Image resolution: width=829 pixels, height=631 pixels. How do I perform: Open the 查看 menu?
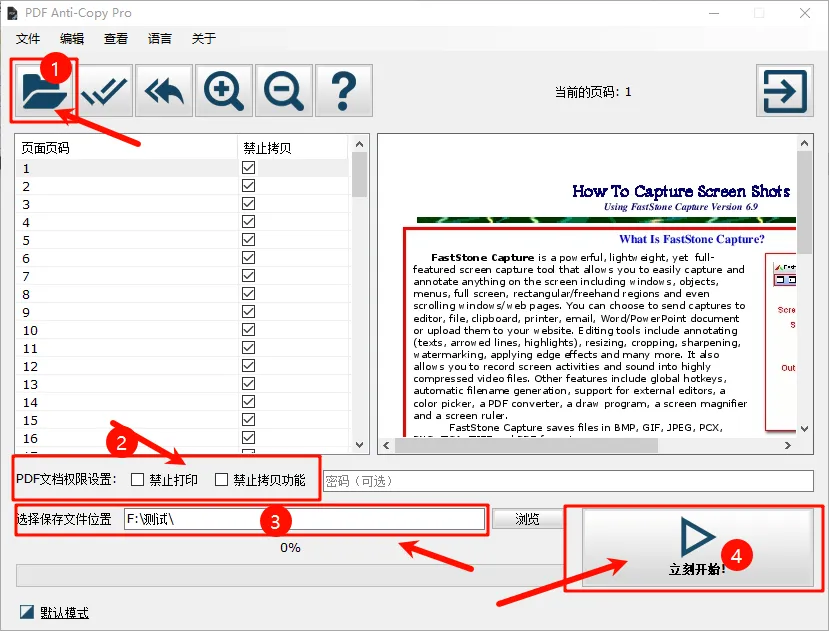116,39
